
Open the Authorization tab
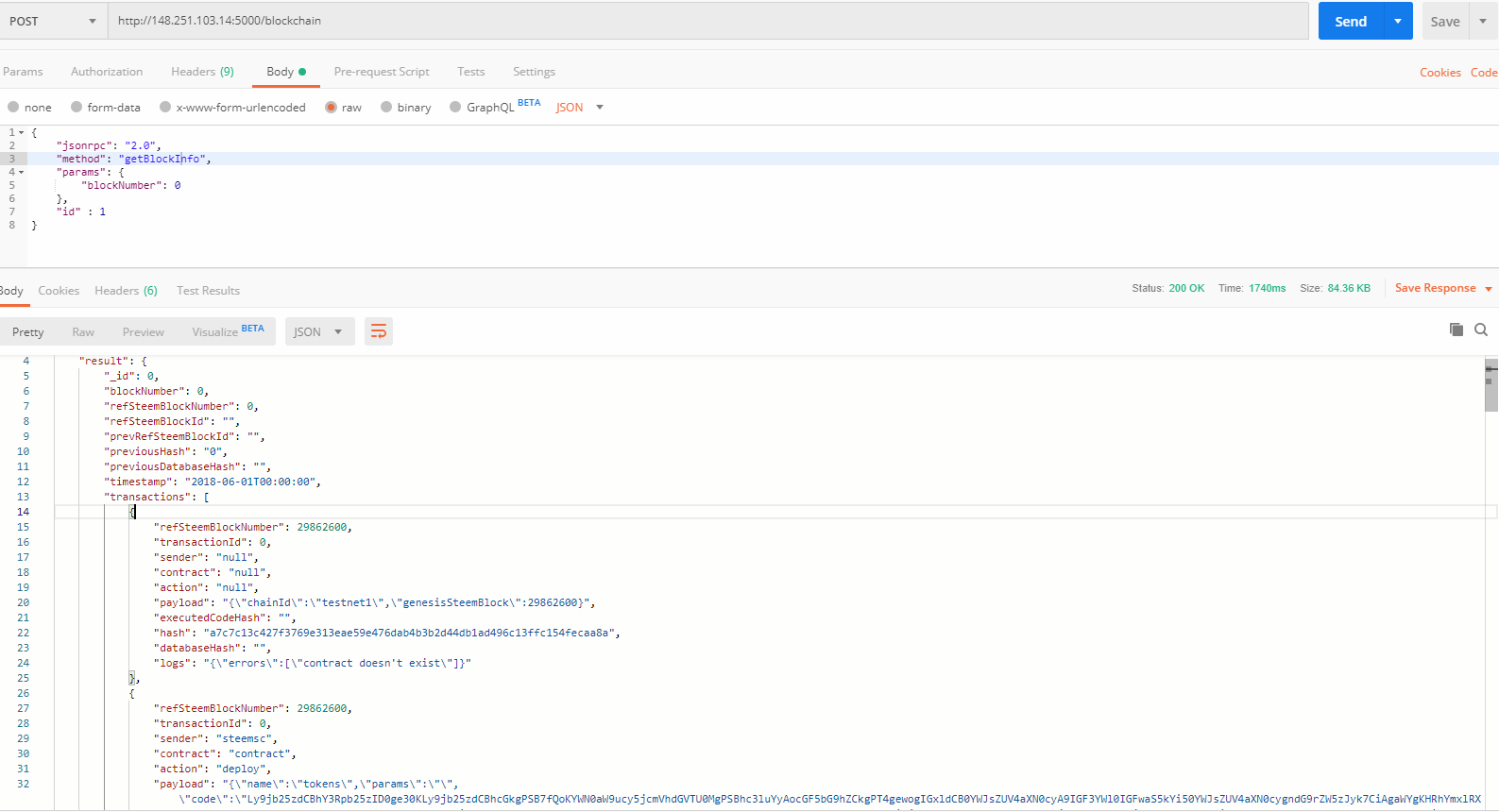click(x=107, y=72)
